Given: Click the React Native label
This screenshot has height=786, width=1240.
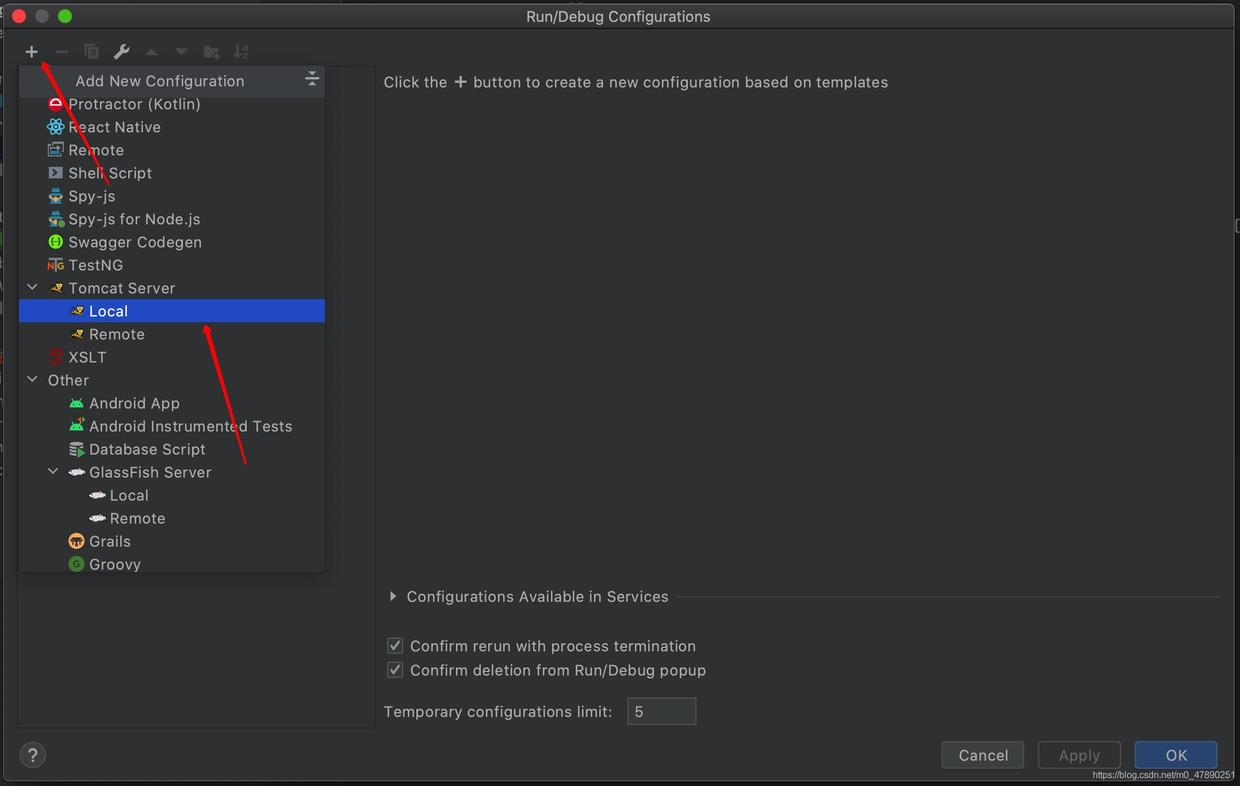Looking at the screenshot, I should click(114, 127).
